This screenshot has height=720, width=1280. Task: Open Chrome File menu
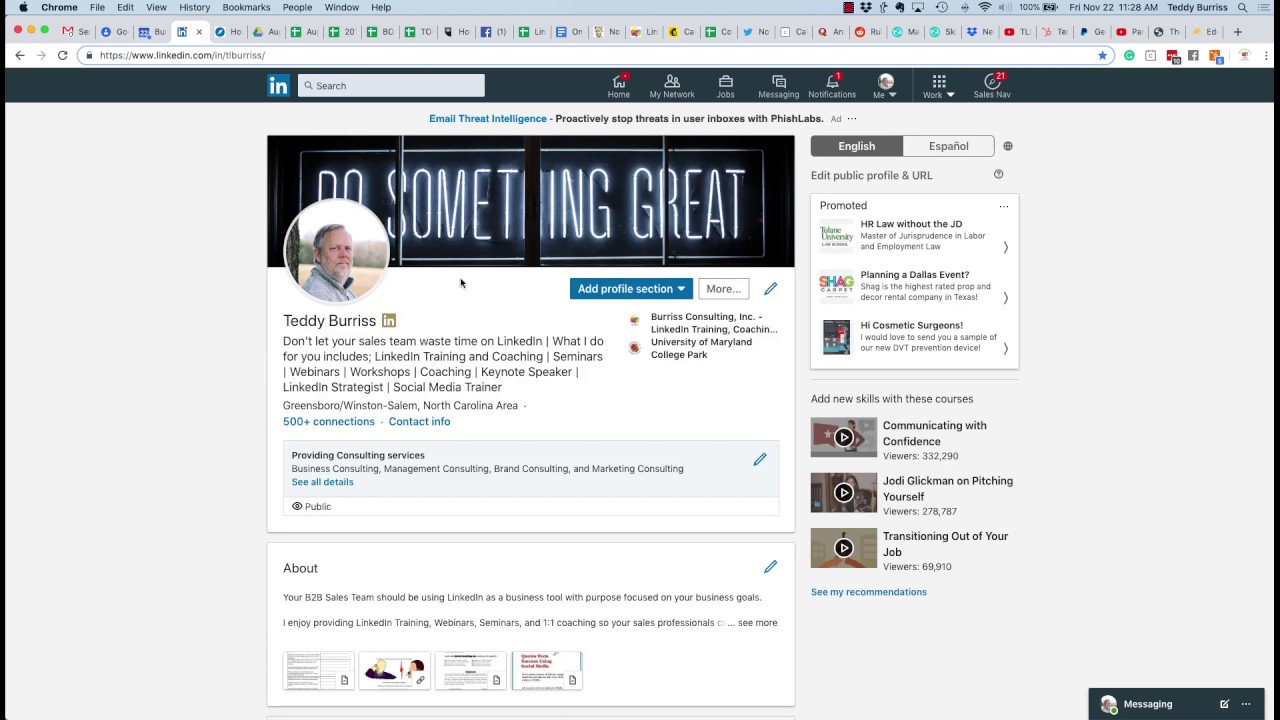[97, 7]
